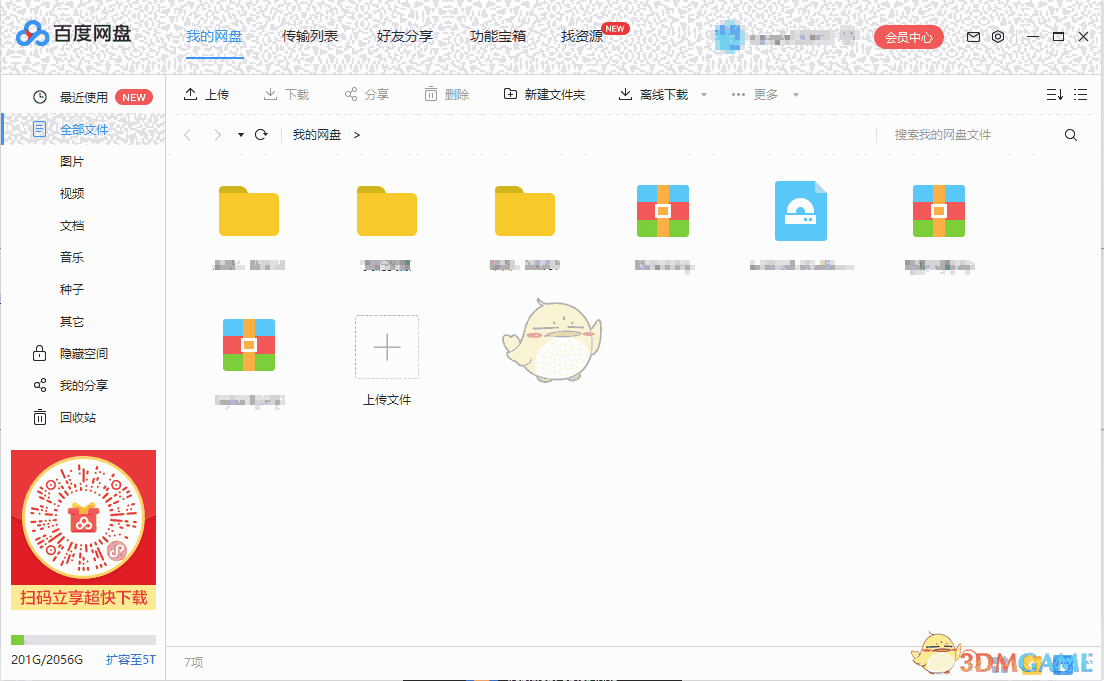Click the 会员中心 button

908,36
